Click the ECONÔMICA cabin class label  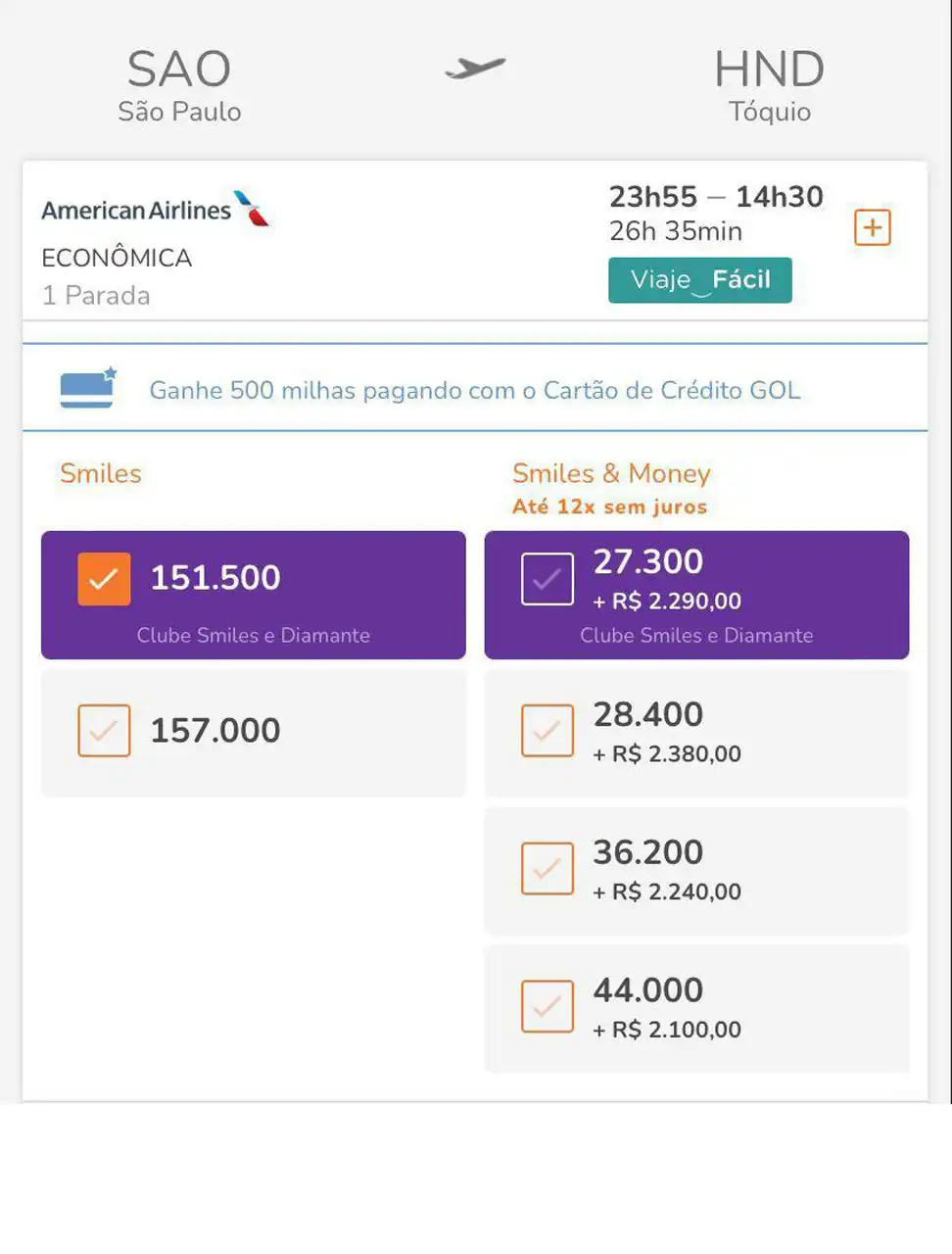(x=117, y=258)
